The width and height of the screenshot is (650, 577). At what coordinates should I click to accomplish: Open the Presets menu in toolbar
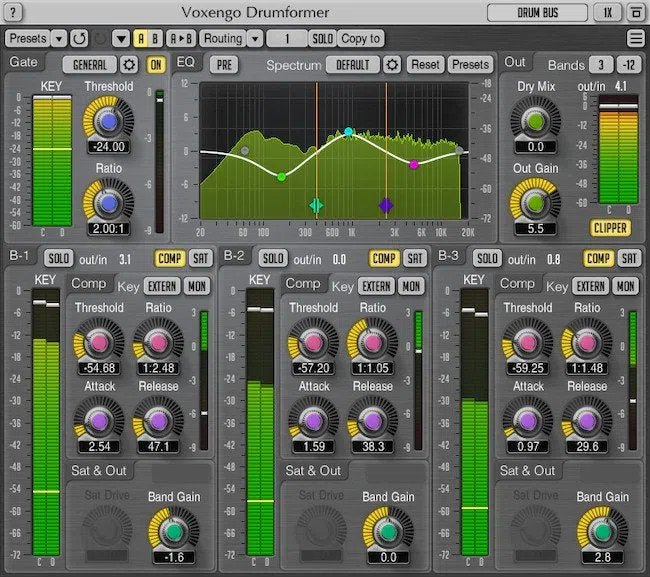[x=28, y=39]
